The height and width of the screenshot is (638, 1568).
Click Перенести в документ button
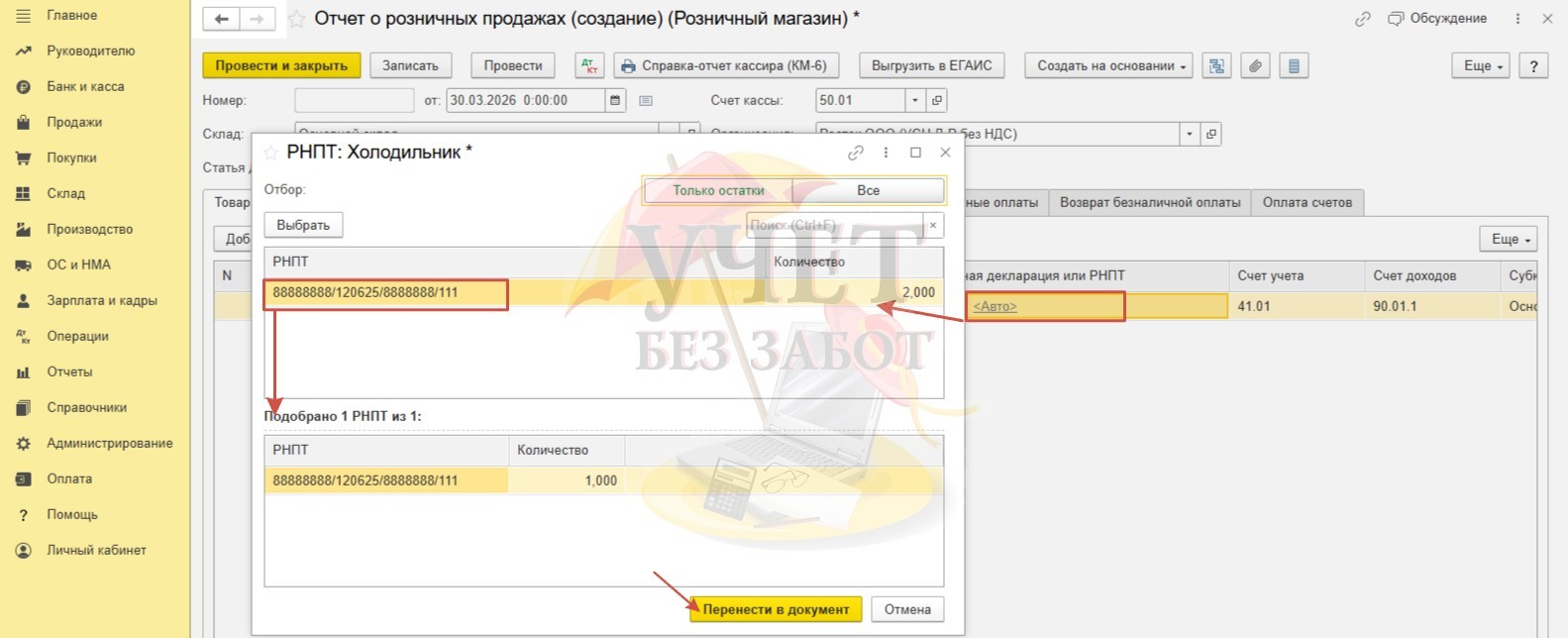pyautogui.click(x=776, y=609)
